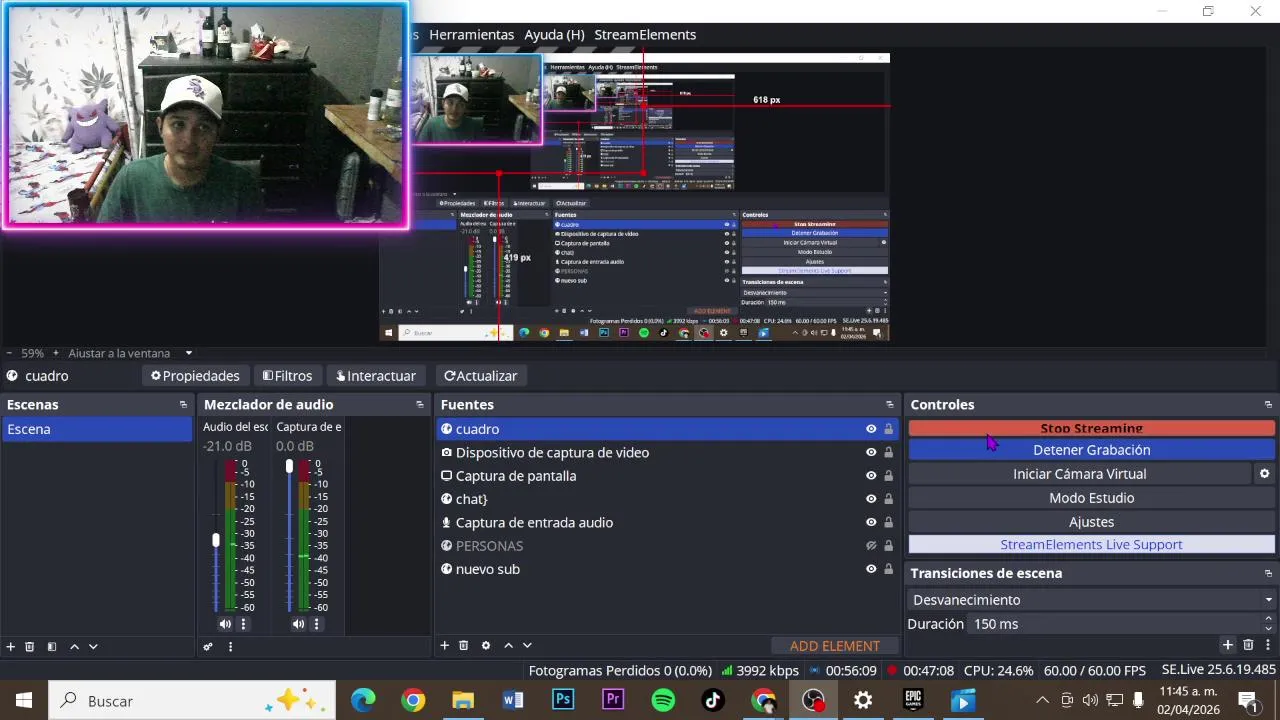Image resolution: width=1280 pixels, height=720 pixels.
Task: Add a new source in Fuentes toolbar
Action: pos(445,646)
